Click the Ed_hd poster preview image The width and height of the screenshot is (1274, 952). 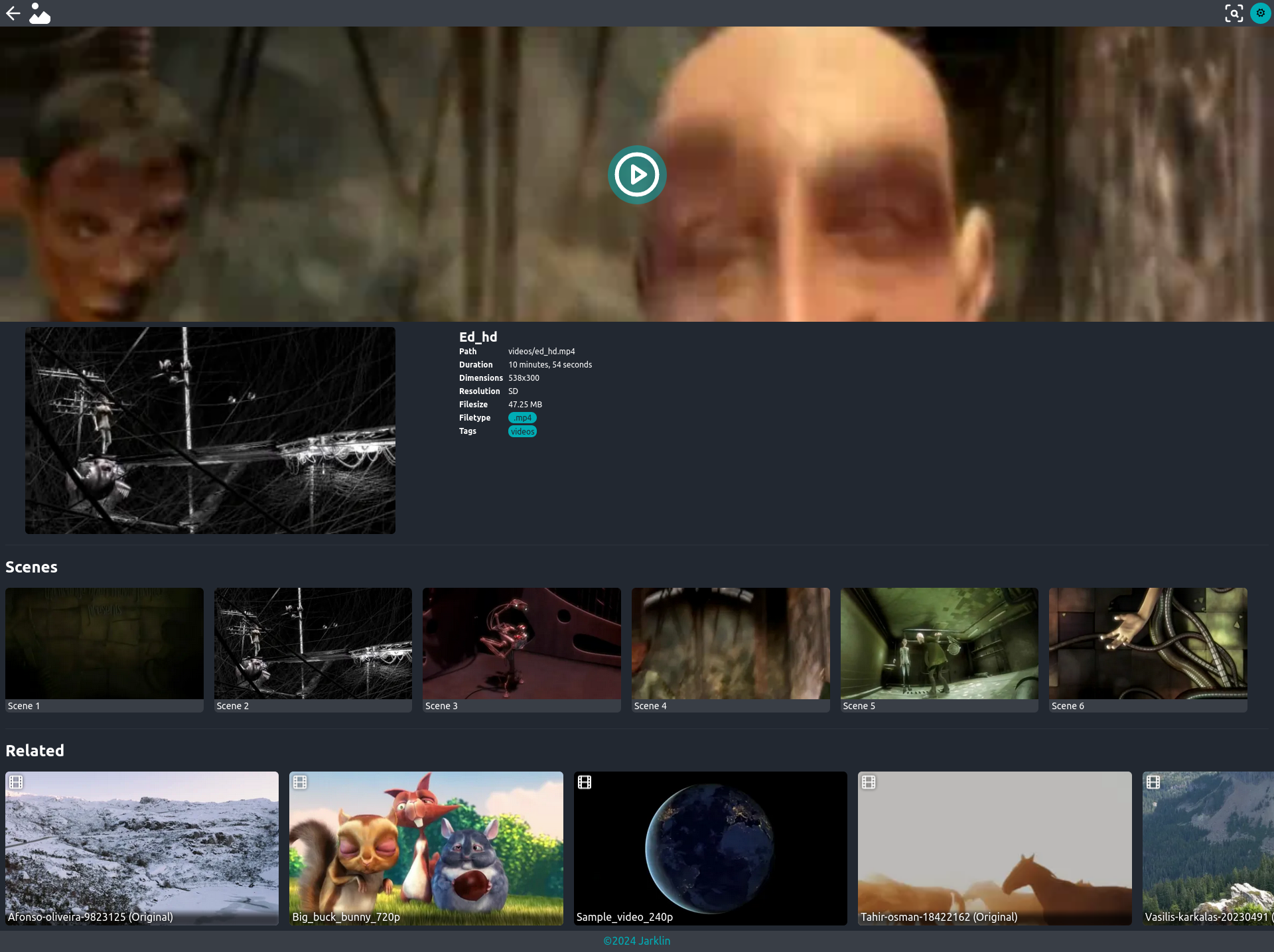(x=210, y=430)
